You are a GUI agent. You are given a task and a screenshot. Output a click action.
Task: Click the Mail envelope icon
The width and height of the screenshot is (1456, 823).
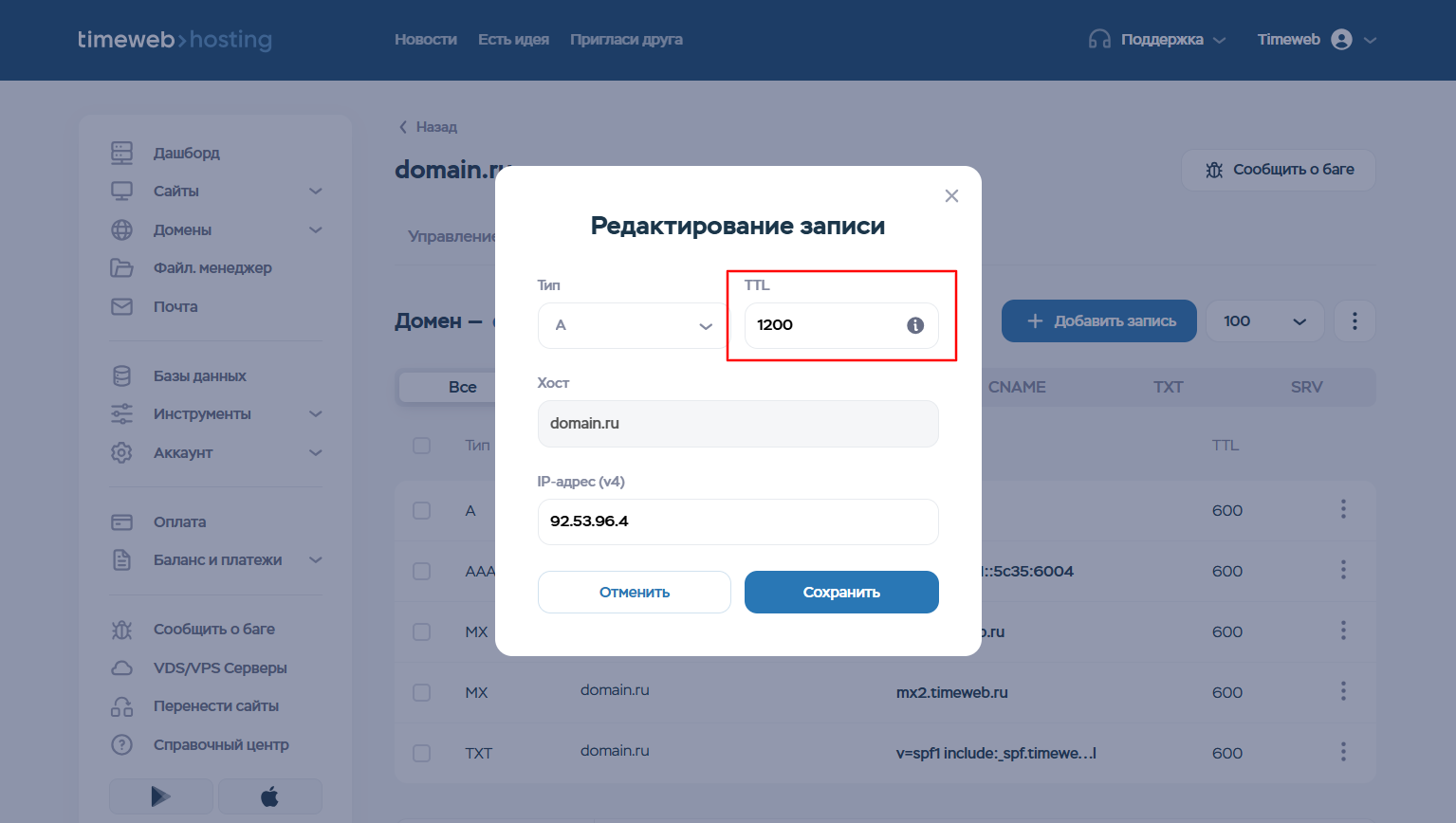point(122,306)
